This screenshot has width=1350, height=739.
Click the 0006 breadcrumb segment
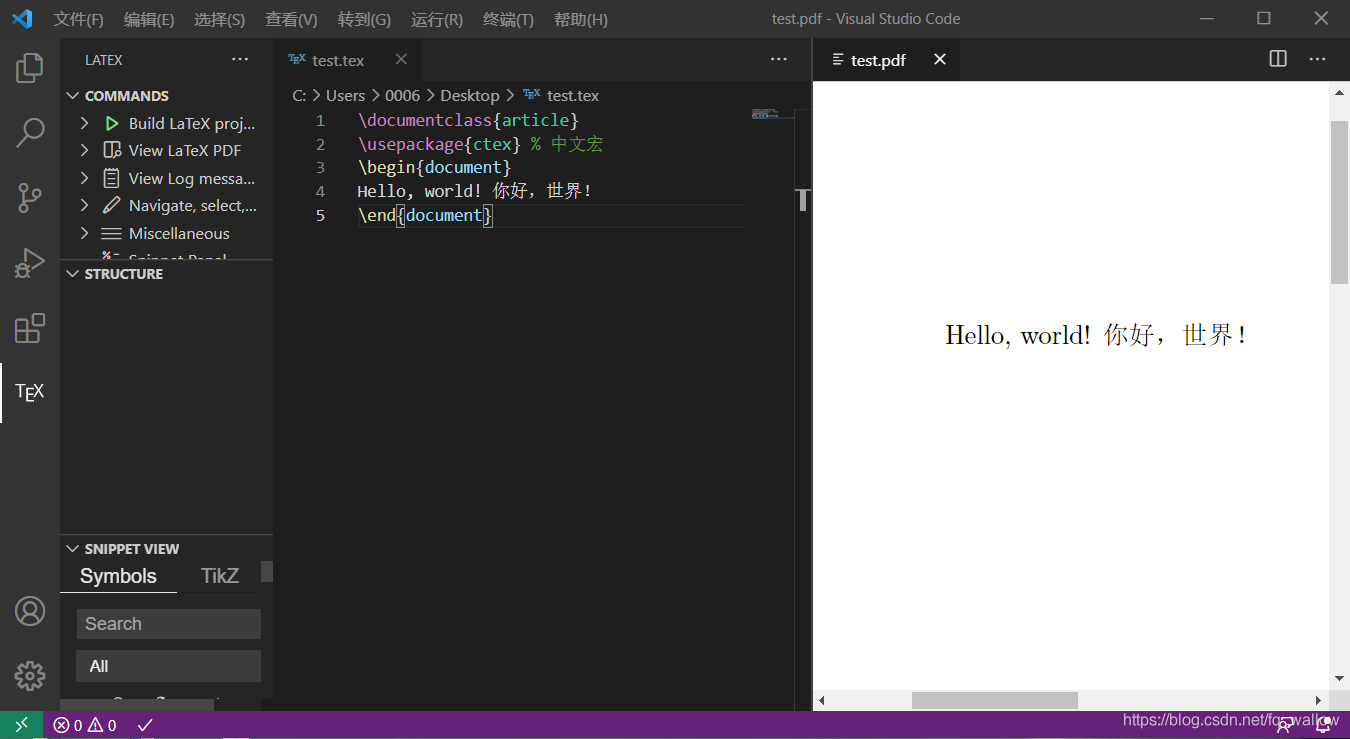402,95
